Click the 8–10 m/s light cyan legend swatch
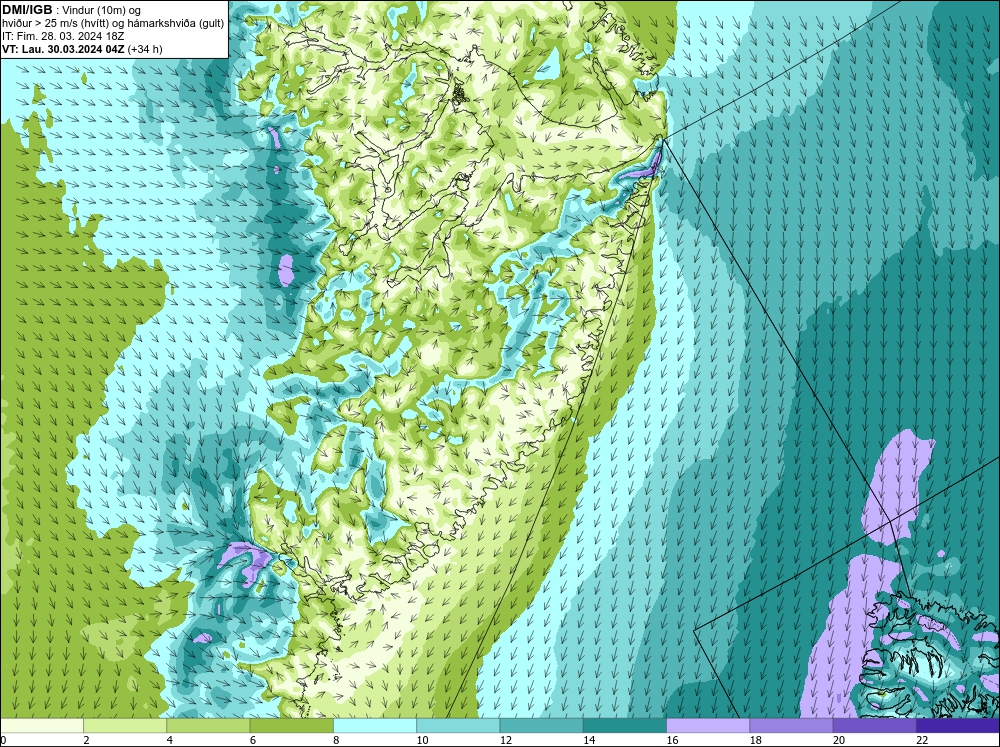 click(375, 726)
